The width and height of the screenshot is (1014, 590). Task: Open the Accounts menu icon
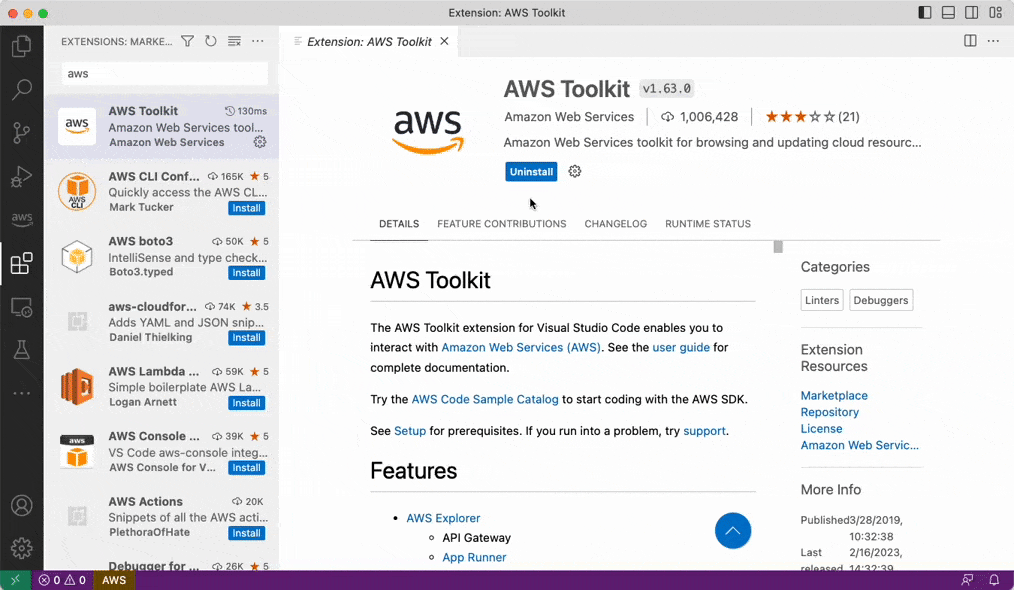(21, 505)
